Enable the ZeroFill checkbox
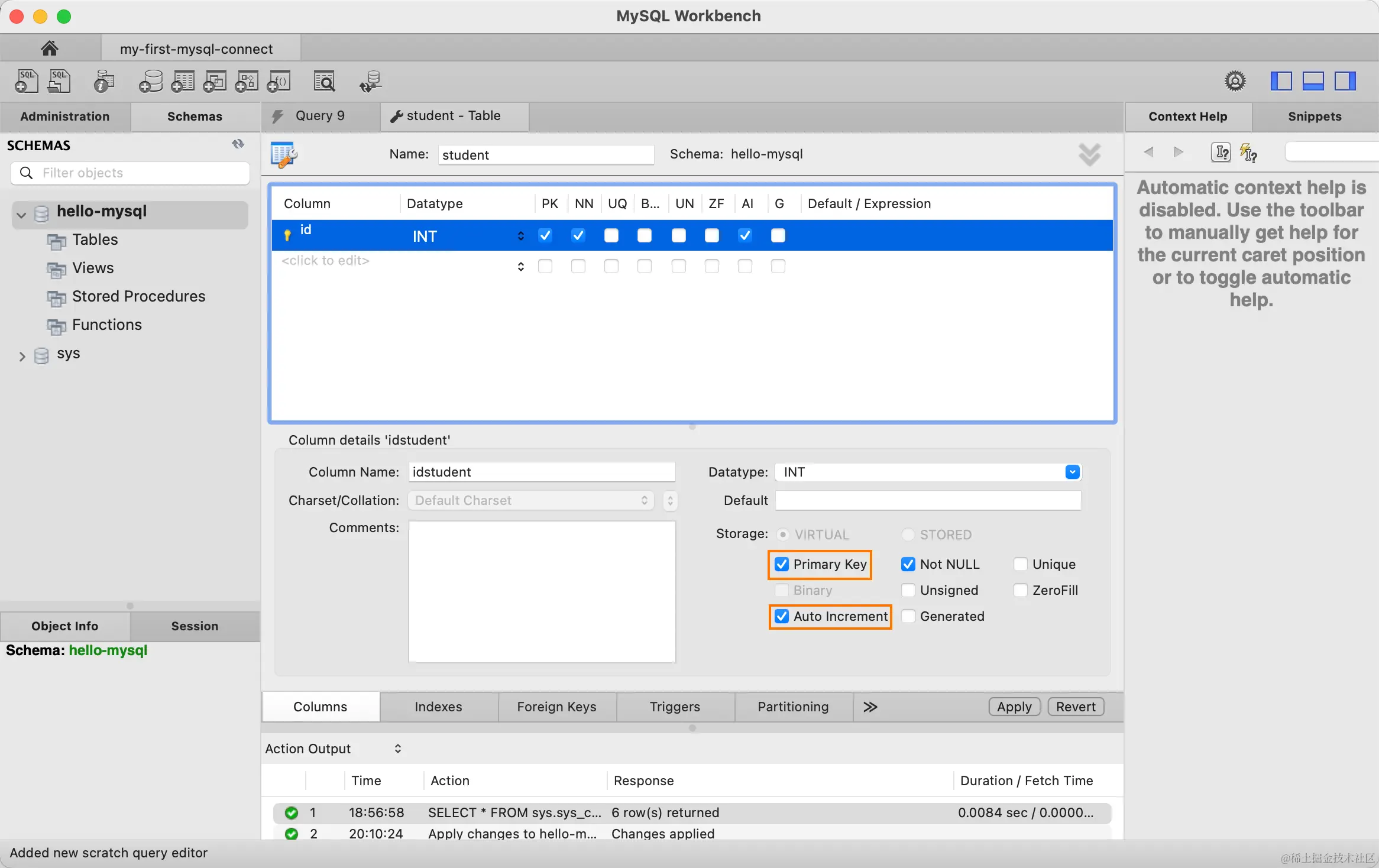The width and height of the screenshot is (1379, 868). [x=1021, y=590]
